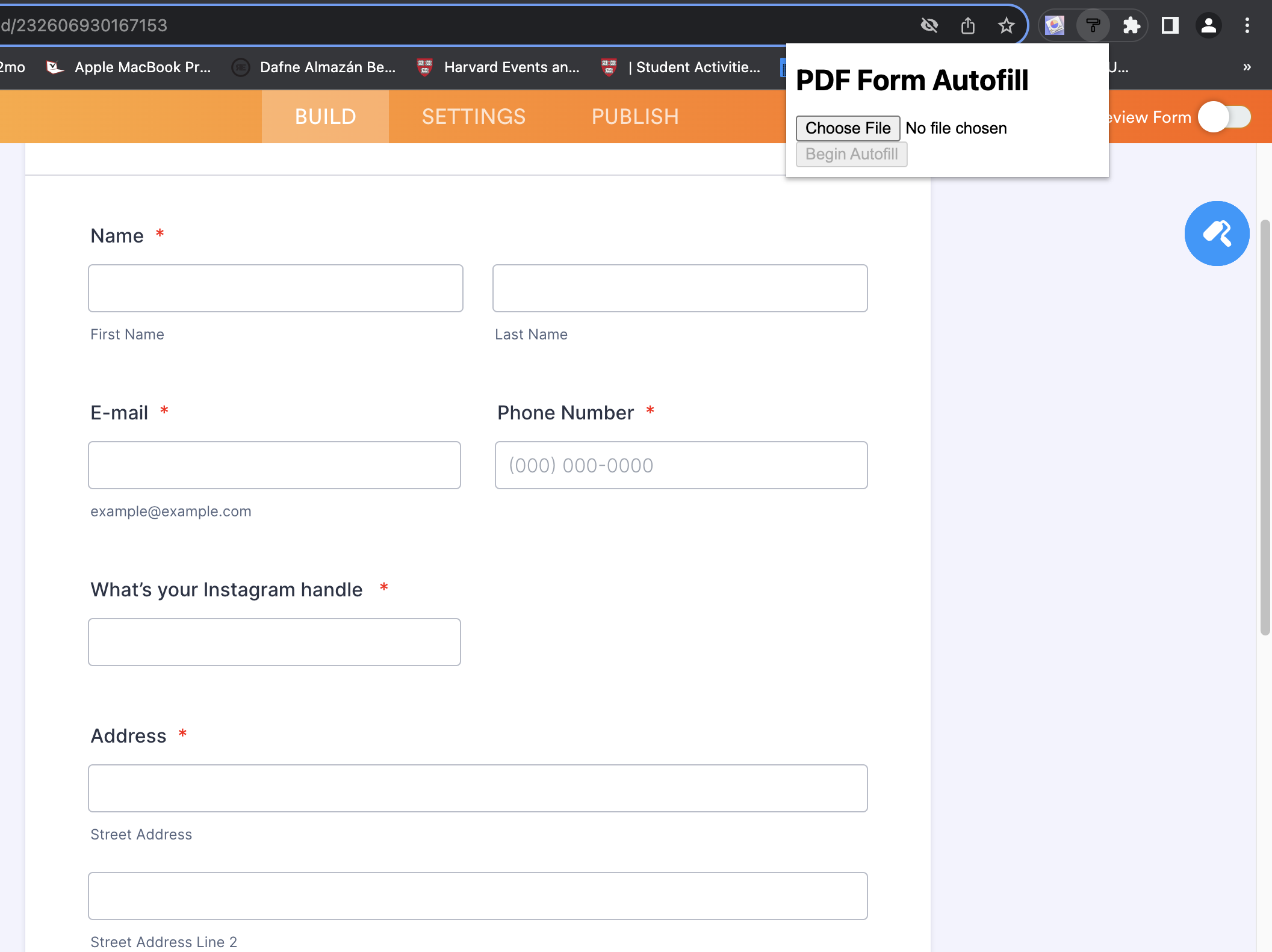Screen dimensions: 1272x952
Task: Switch to the SETTINGS tab
Action: point(474,117)
